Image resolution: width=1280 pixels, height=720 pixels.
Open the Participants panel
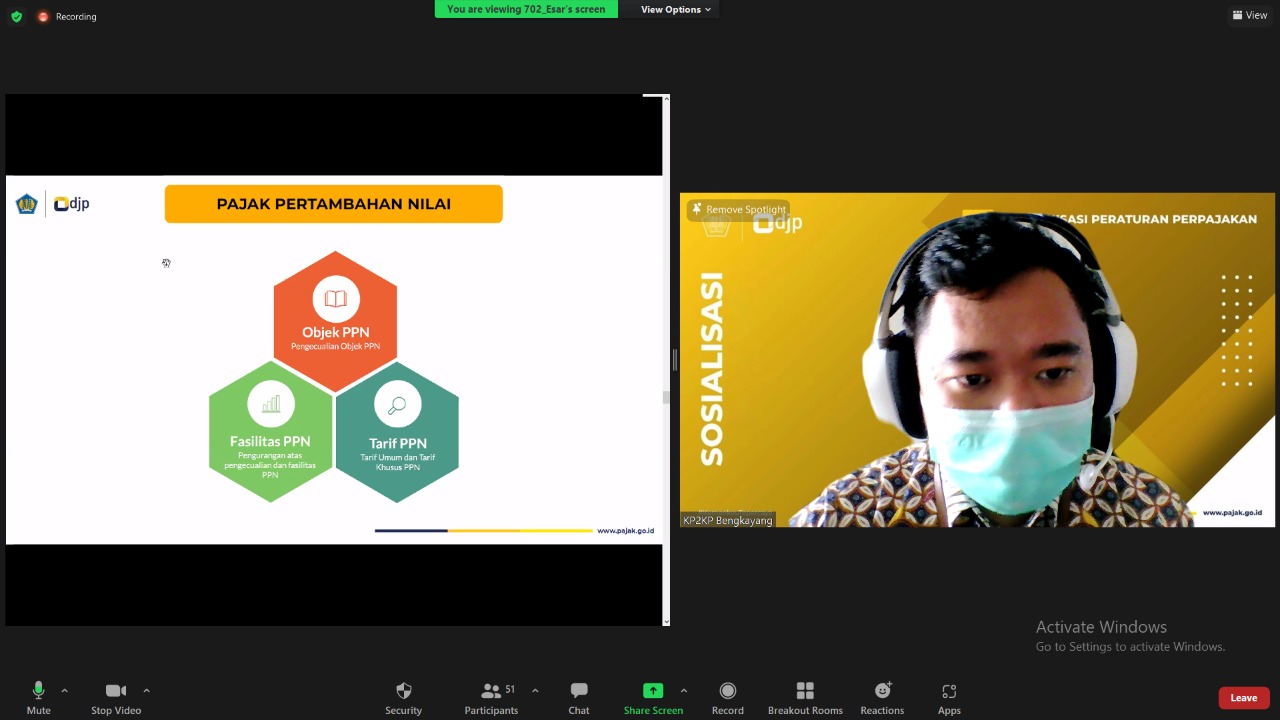(x=491, y=691)
